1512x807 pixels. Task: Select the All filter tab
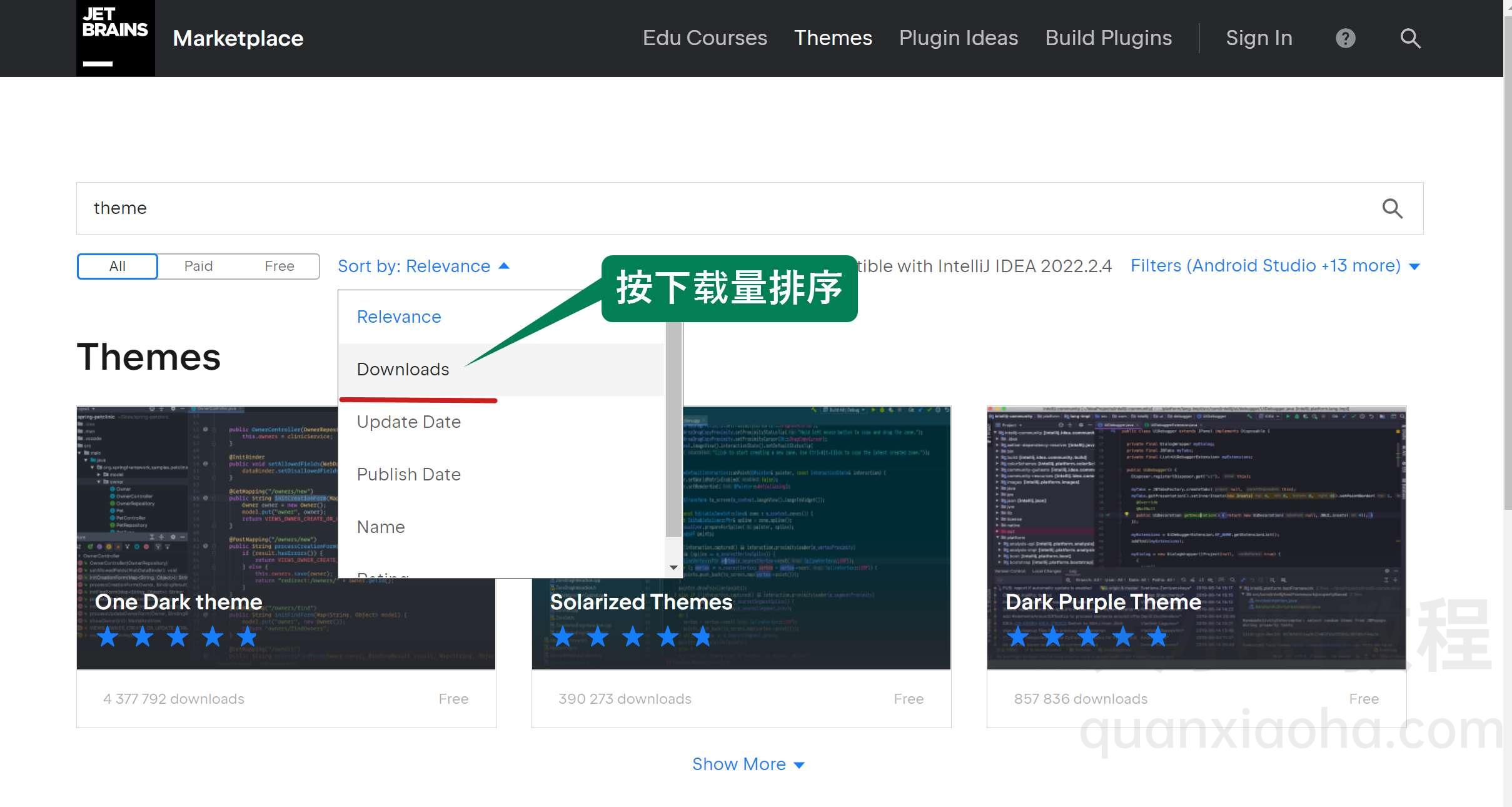116,266
